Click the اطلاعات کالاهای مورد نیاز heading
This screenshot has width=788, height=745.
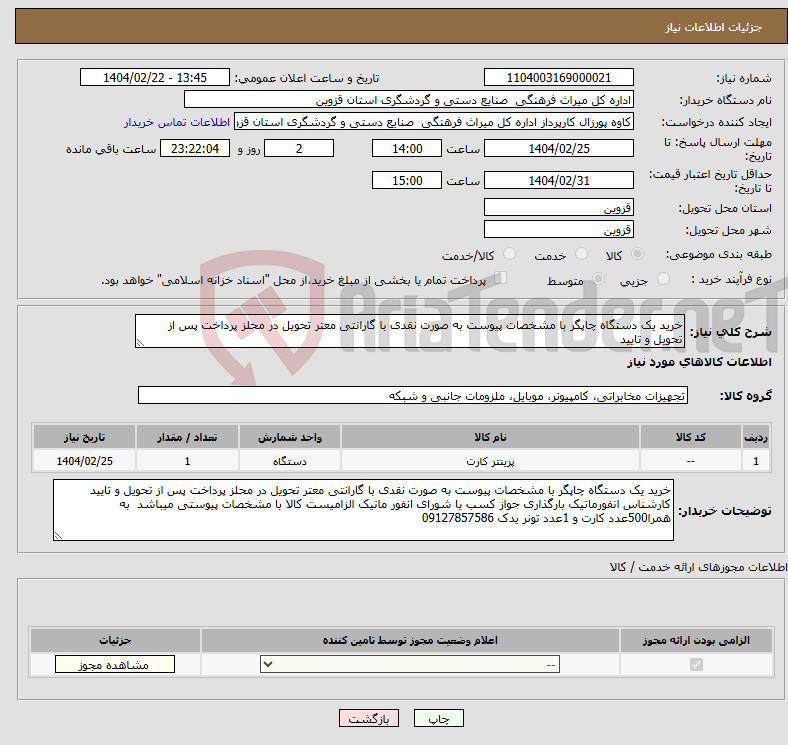[x=699, y=362]
